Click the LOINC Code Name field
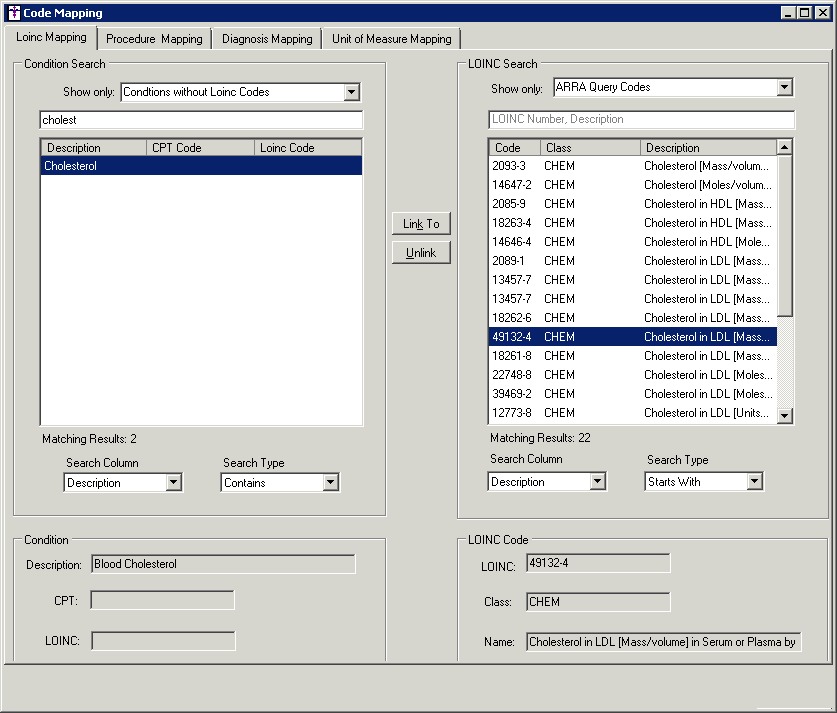 664,642
